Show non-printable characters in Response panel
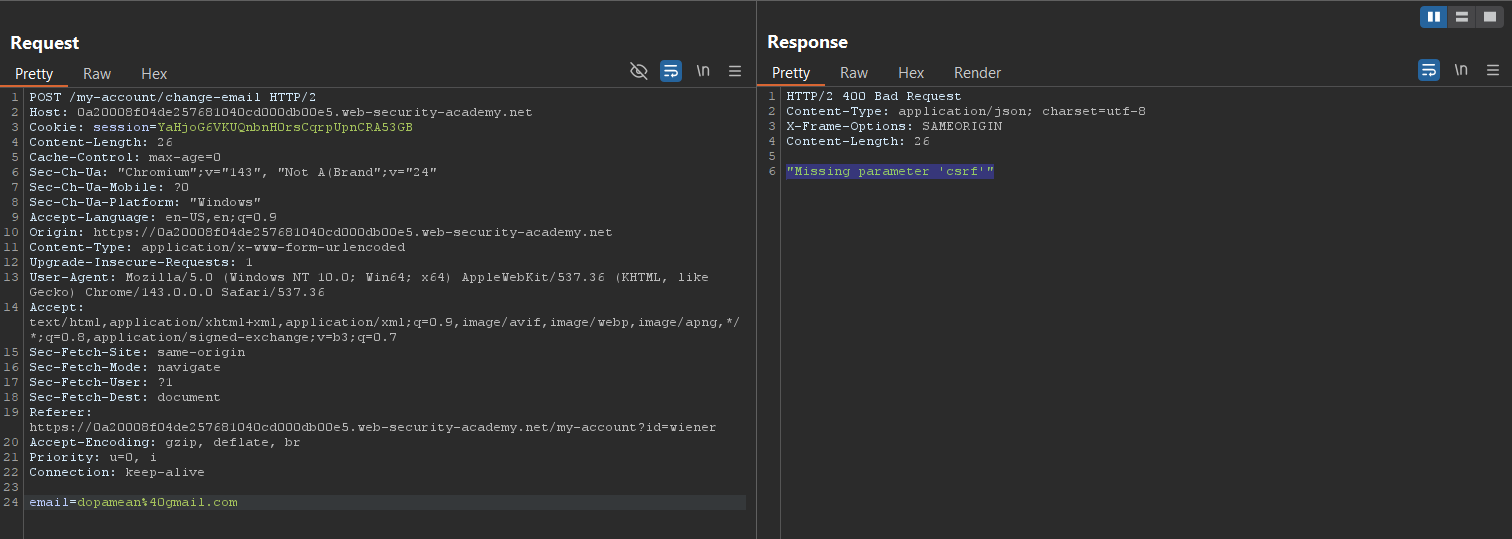The image size is (1512, 539). click(1461, 70)
